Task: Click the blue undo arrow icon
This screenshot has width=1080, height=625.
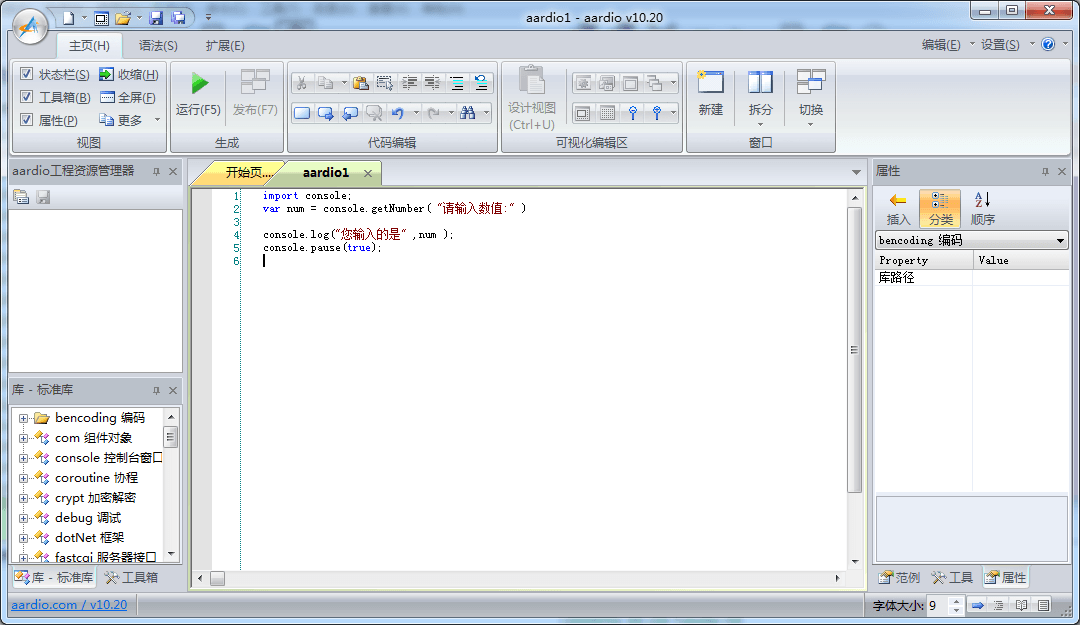Action: 398,113
